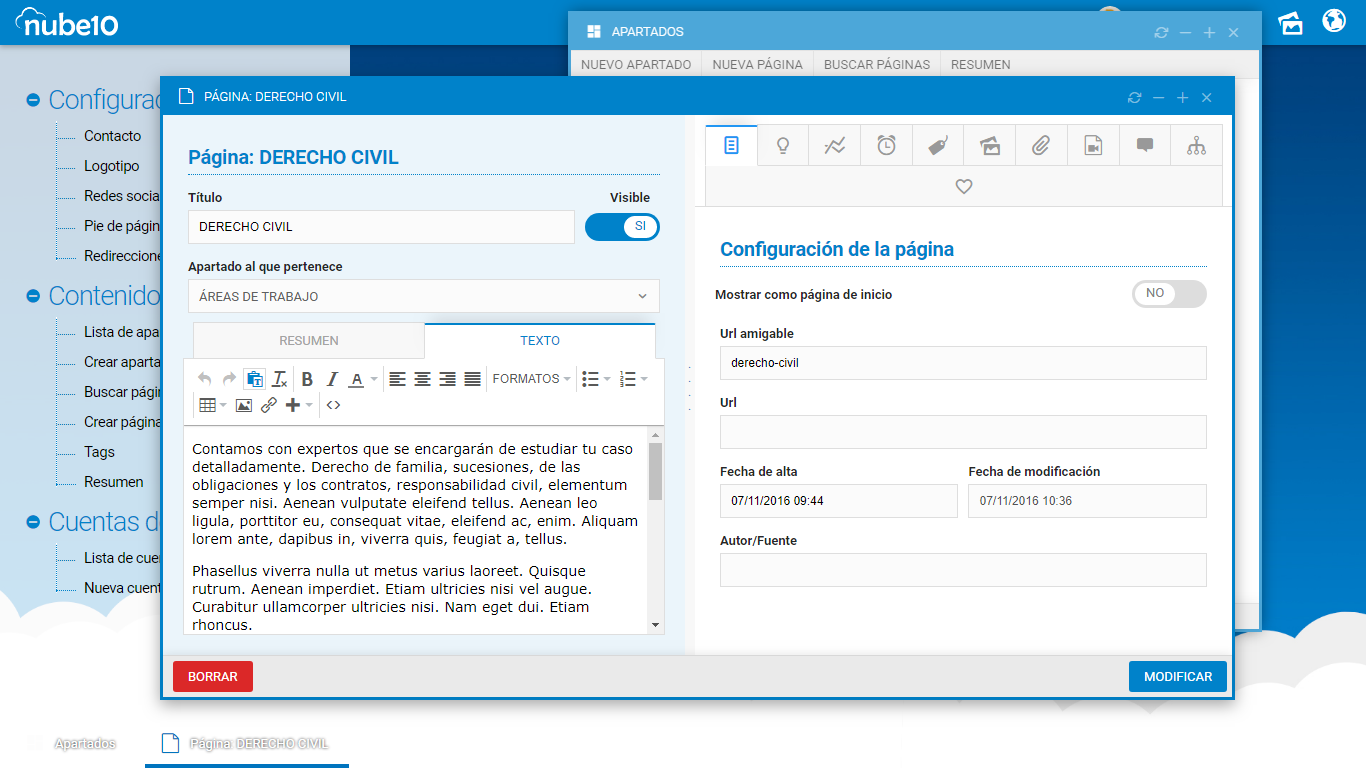Image resolution: width=1366 pixels, height=768 pixels.
Task: Switch to the RESUMEN tab
Action: coord(308,341)
